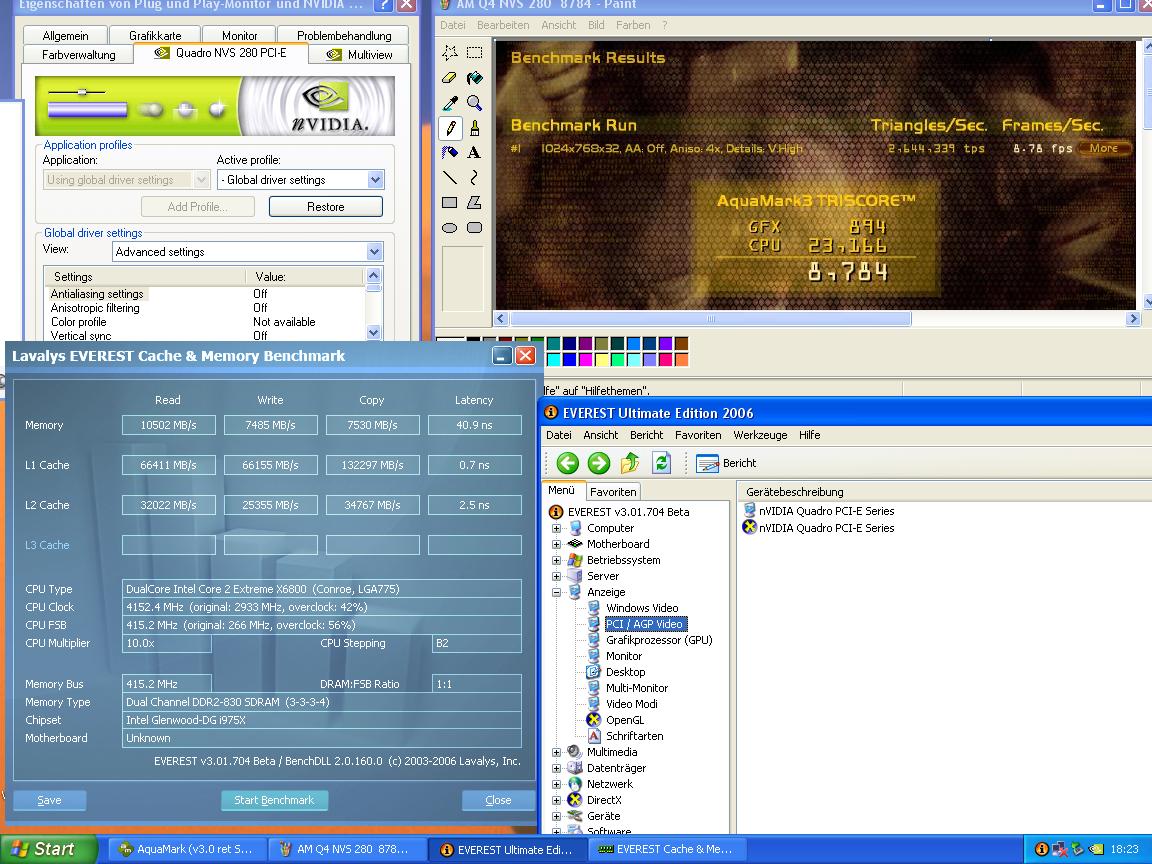Collapse the Anzeige tree node
The width and height of the screenshot is (1152, 864).
click(556, 592)
